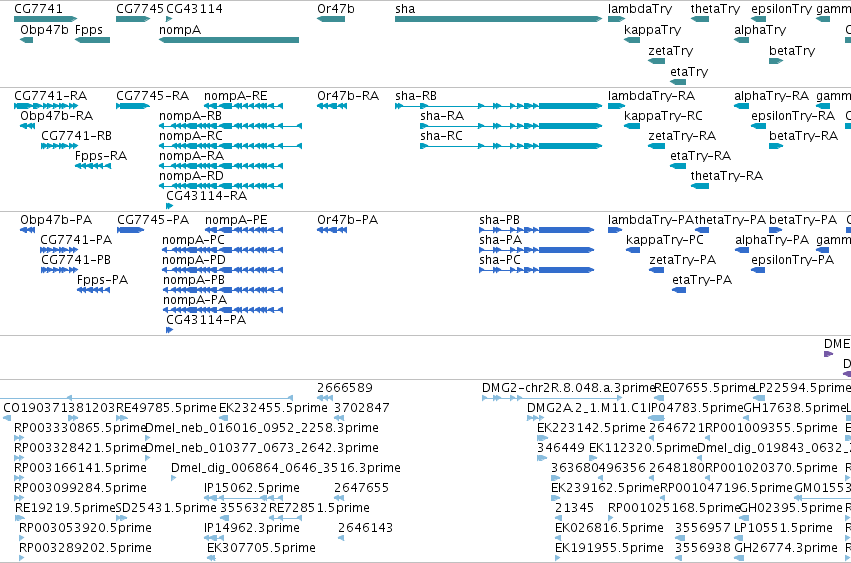The image size is (851, 563).
Task: Select the nompA-PE protein feature
Action: (x=244, y=230)
